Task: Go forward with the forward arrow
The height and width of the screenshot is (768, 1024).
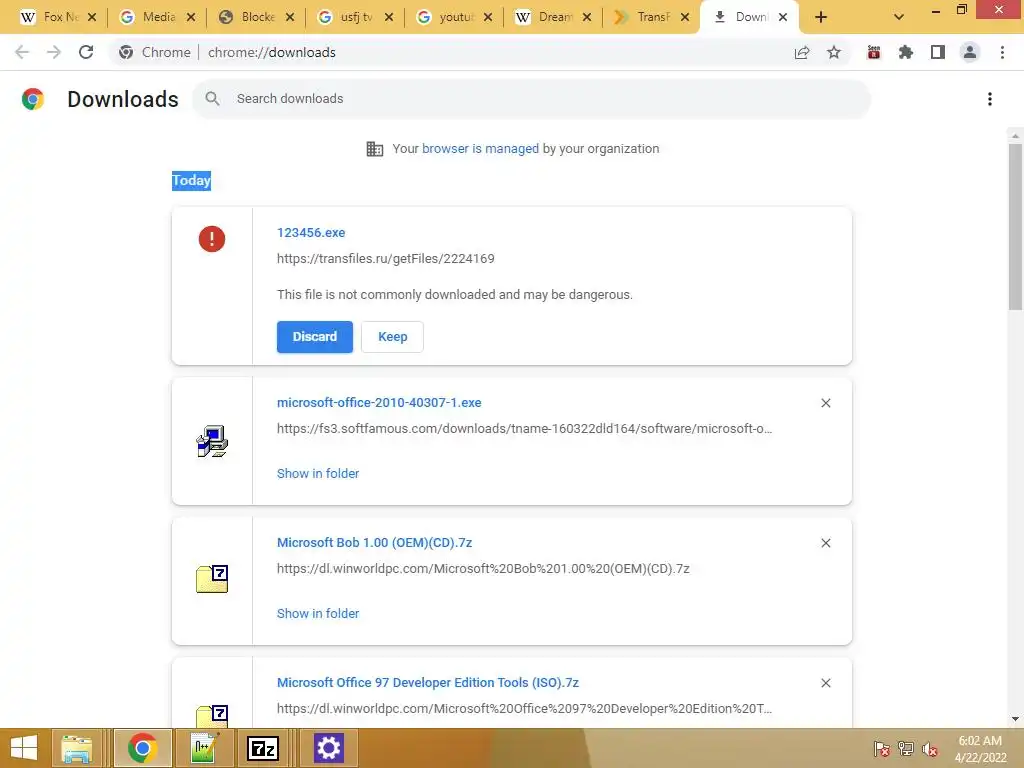Action: [54, 52]
